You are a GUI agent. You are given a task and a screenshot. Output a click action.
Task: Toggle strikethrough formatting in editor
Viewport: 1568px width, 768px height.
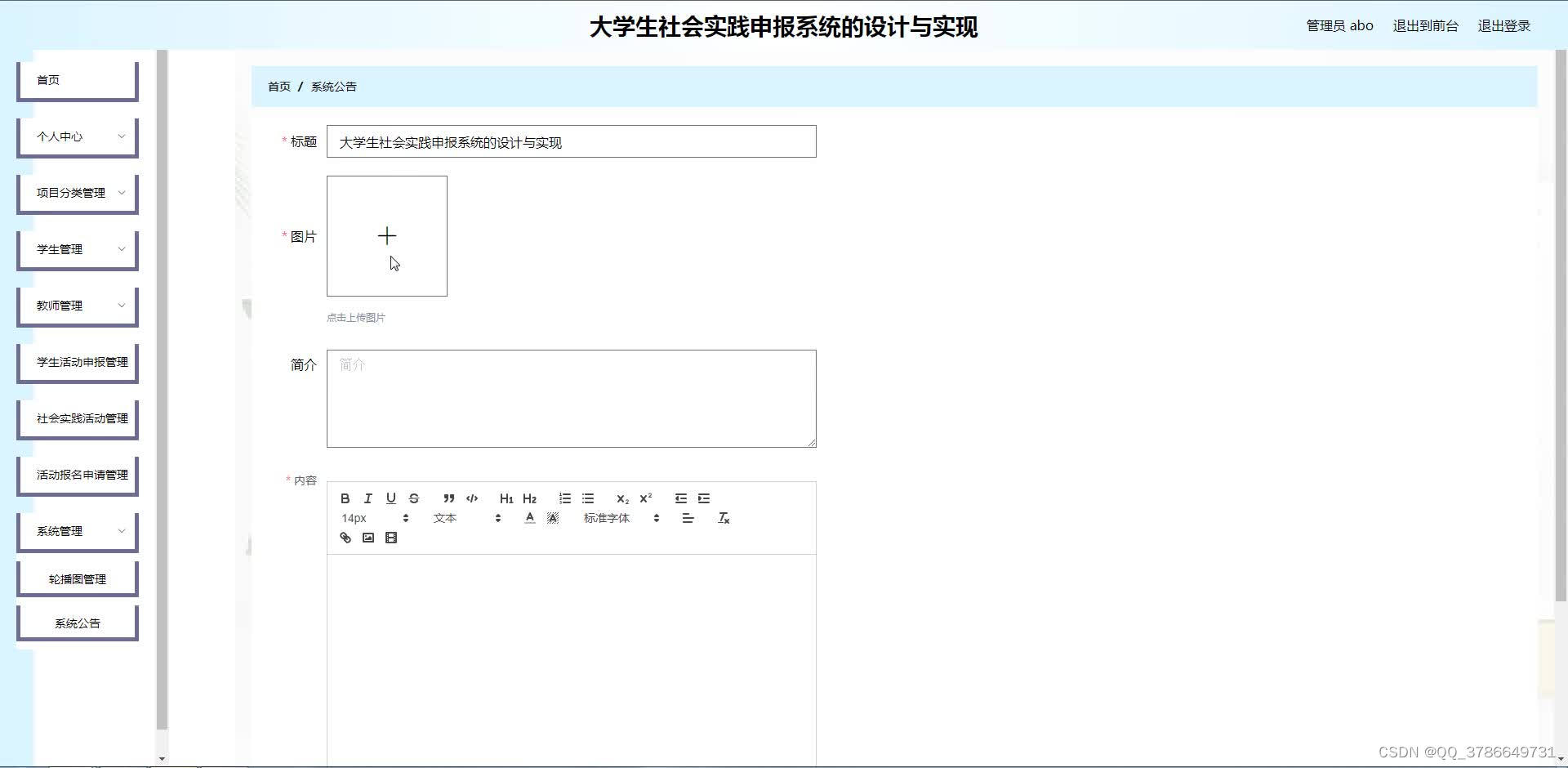(414, 498)
